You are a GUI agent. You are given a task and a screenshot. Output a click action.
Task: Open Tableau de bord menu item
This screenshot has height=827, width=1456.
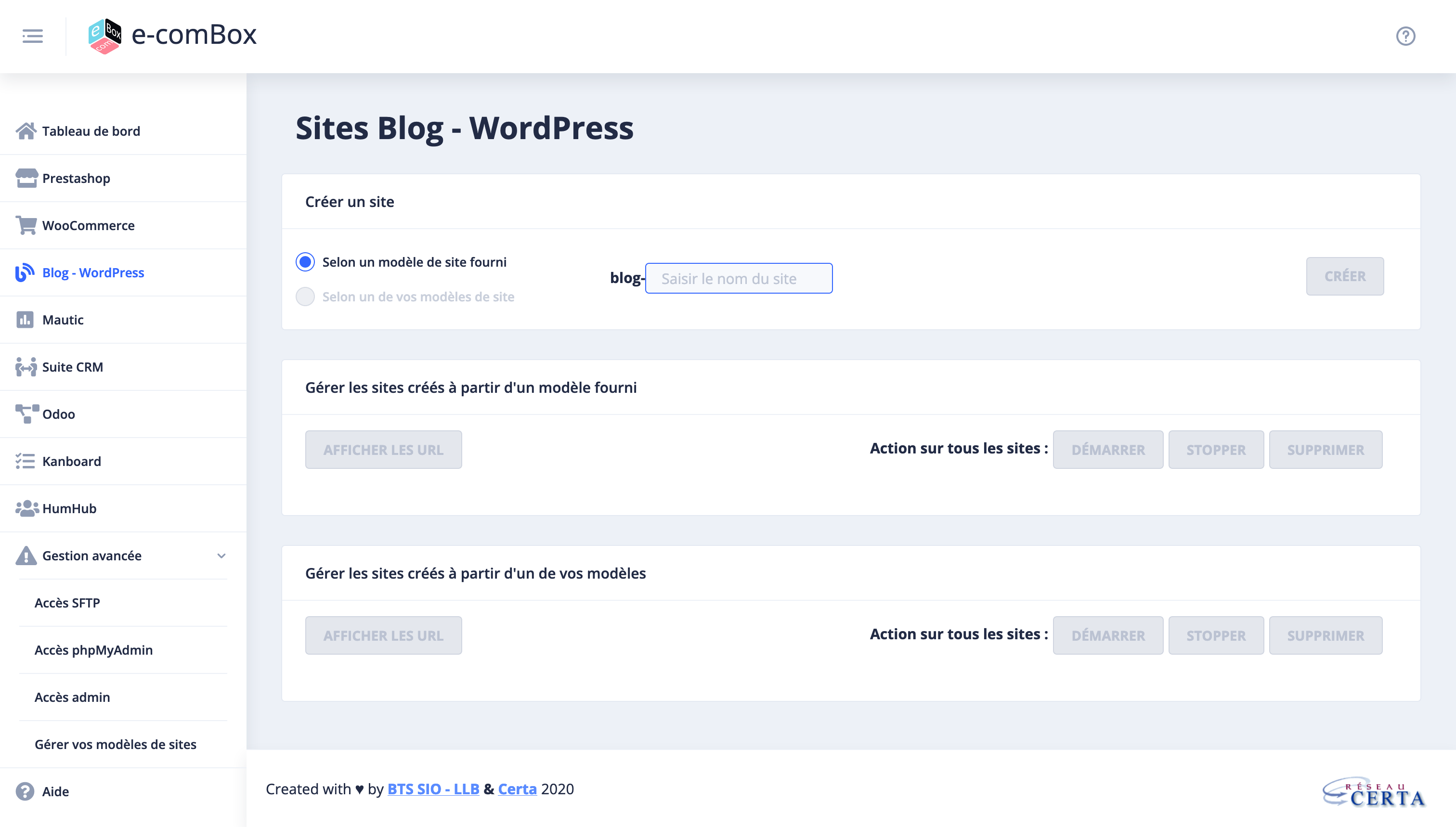tap(123, 131)
